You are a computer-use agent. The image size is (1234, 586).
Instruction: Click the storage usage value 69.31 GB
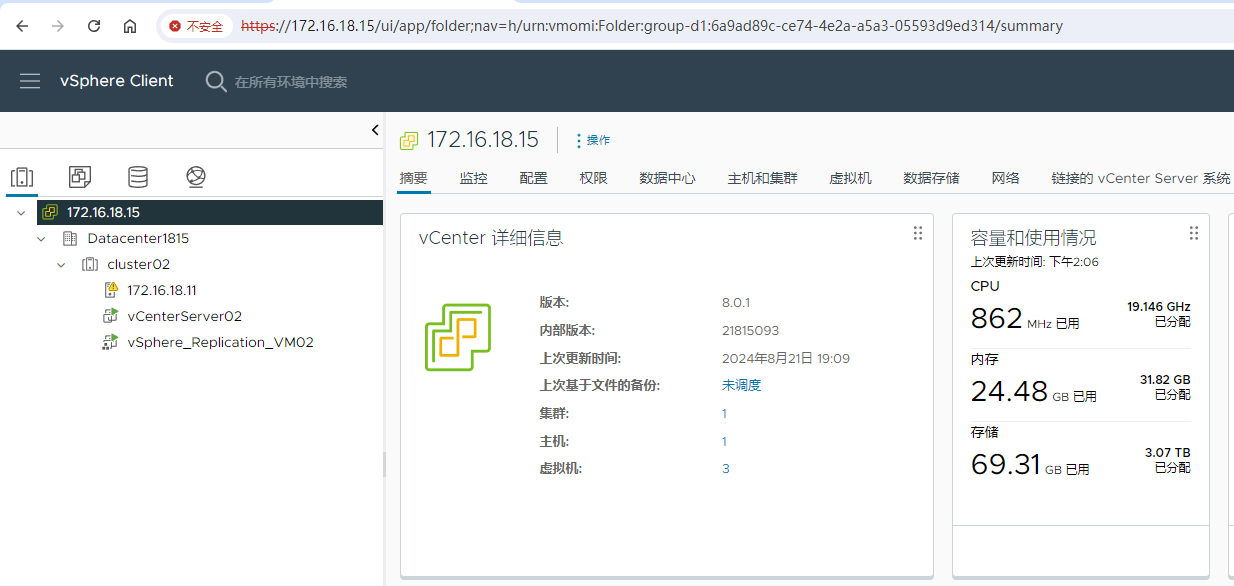[1030, 464]
